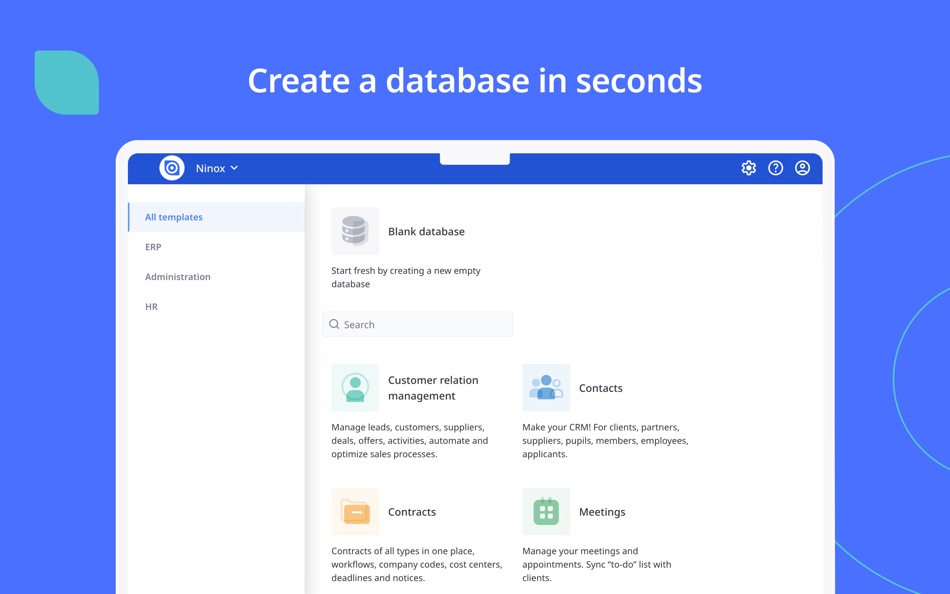950x594 pixels.
Task: Click 'Contracts of all types in one place' text
Action: [x=416, y=564]
